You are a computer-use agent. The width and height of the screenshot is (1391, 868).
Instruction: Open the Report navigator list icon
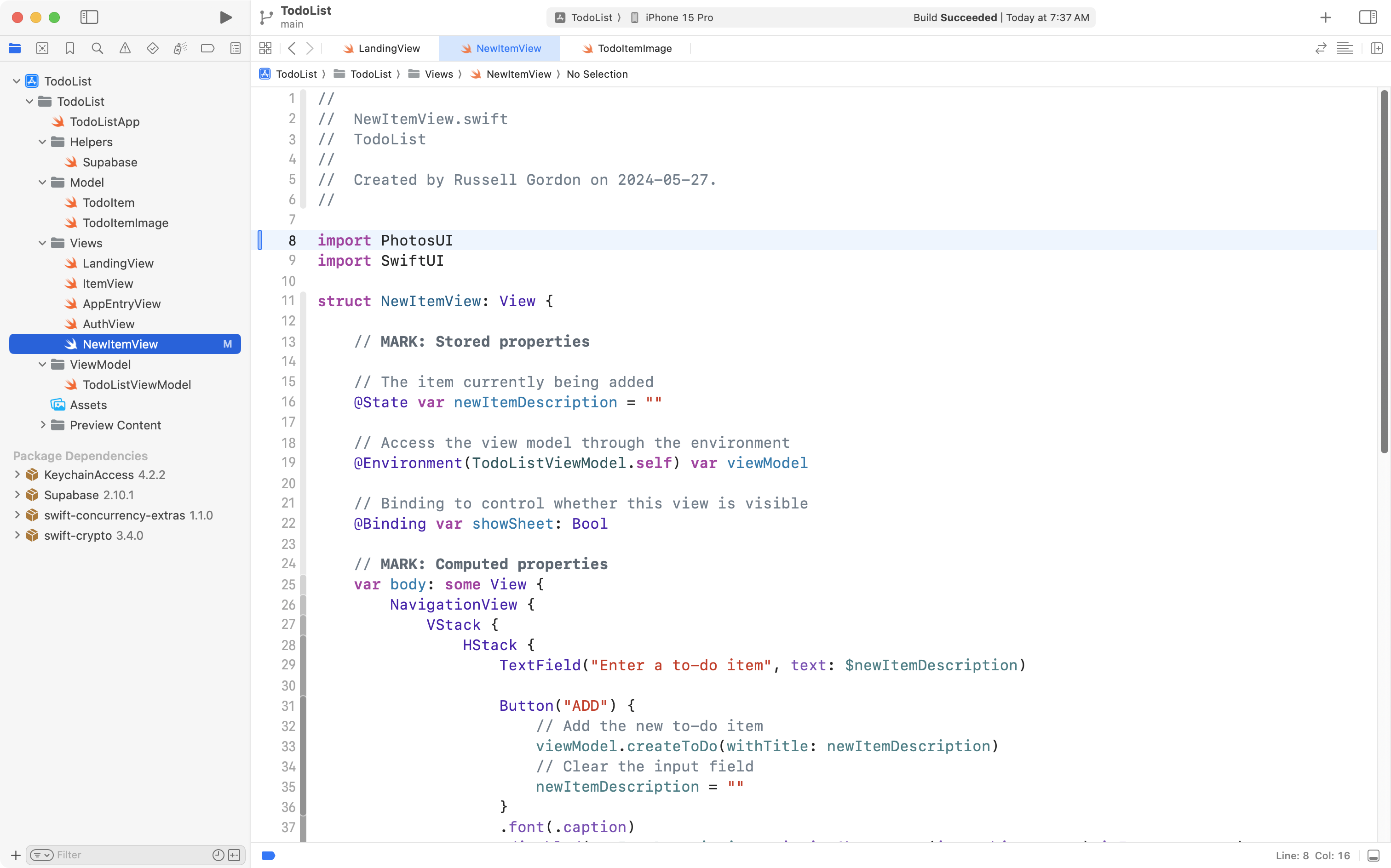pyautogui.click(x=236, y=48)
